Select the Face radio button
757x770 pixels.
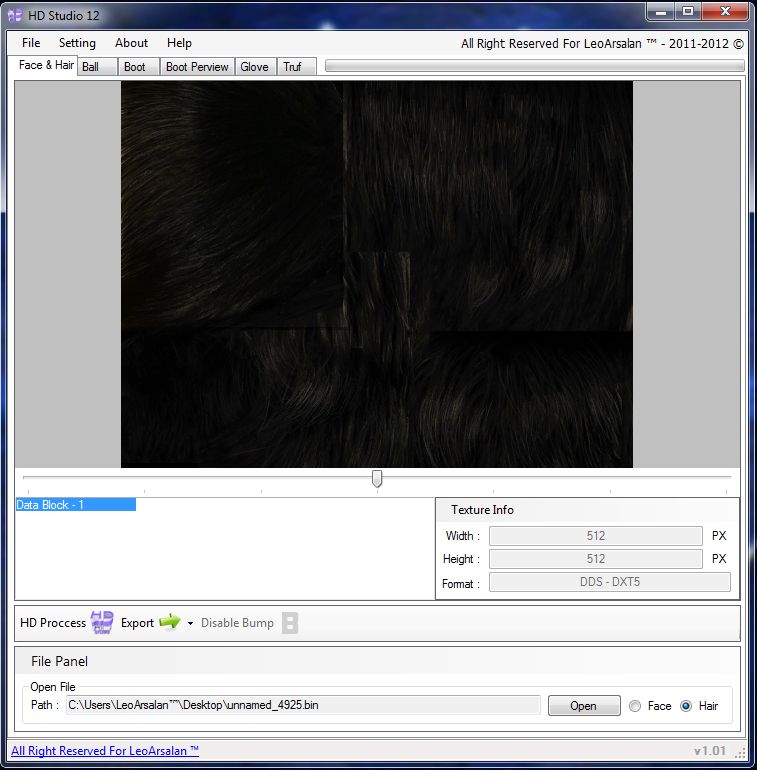[x=635, y=706]
